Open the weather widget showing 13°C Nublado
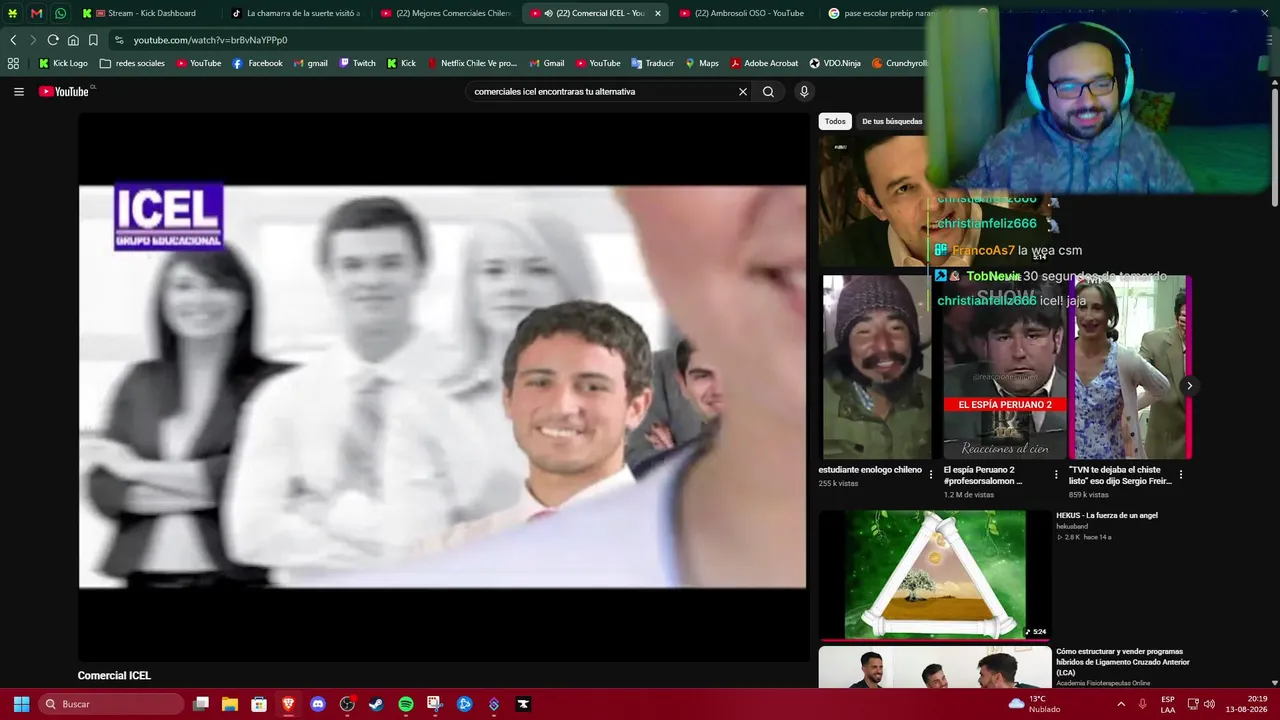Viewport: 1280px width, 720px height. [1035, 704]
